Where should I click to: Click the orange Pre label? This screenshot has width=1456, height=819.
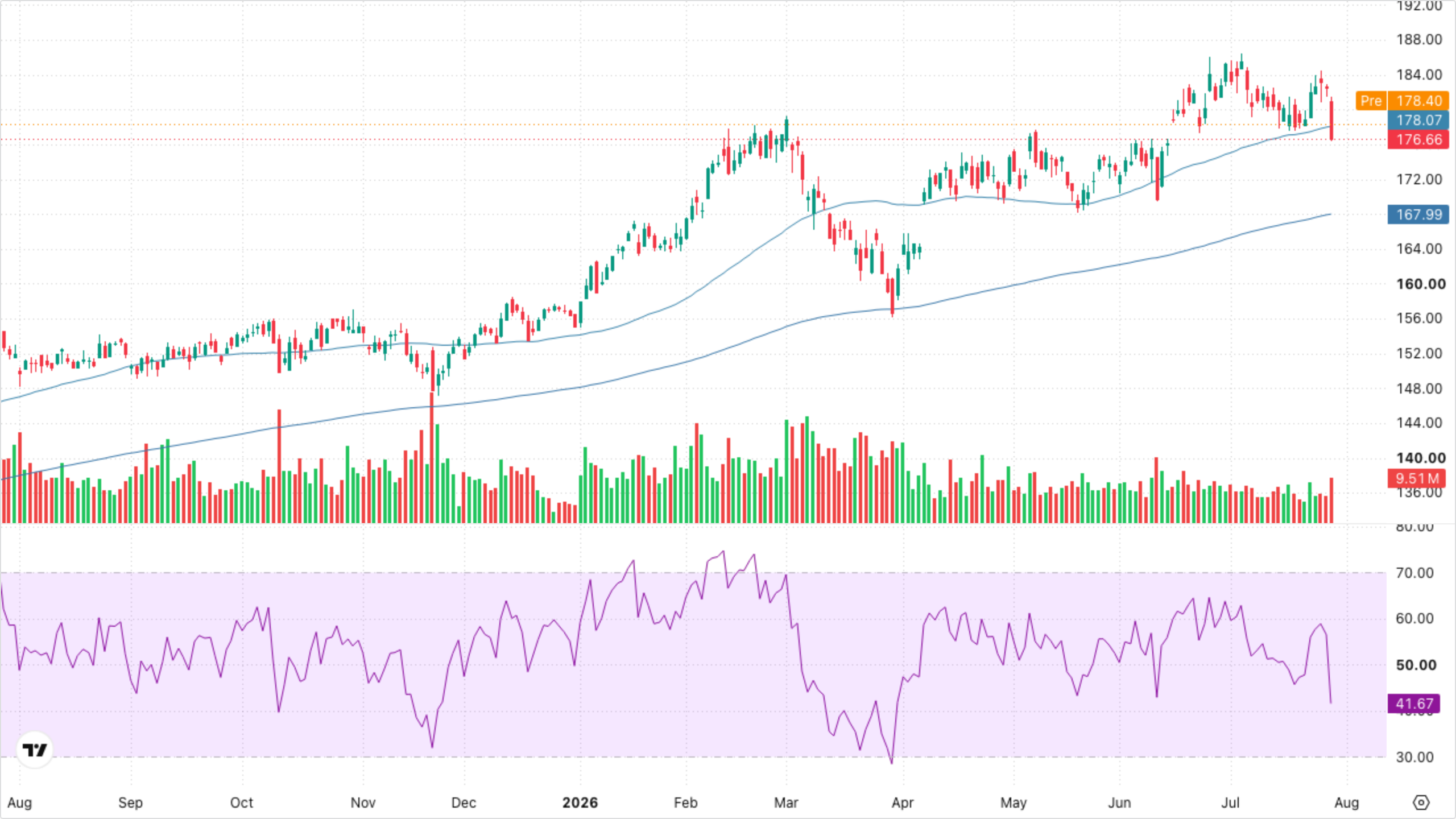pyautogui.click(x=1371, y=101)
